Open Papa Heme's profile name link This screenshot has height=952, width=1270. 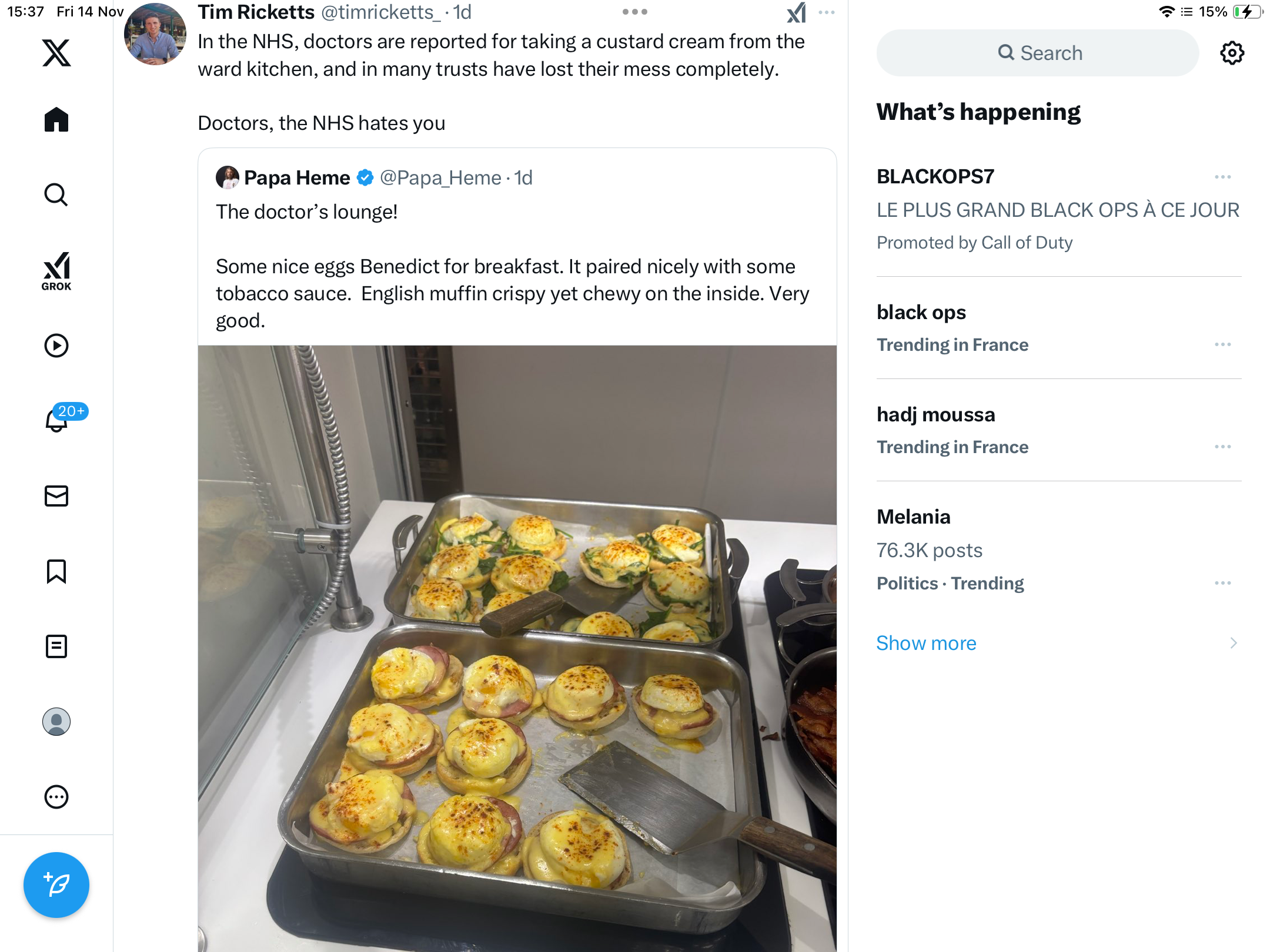tap(297, 177)
